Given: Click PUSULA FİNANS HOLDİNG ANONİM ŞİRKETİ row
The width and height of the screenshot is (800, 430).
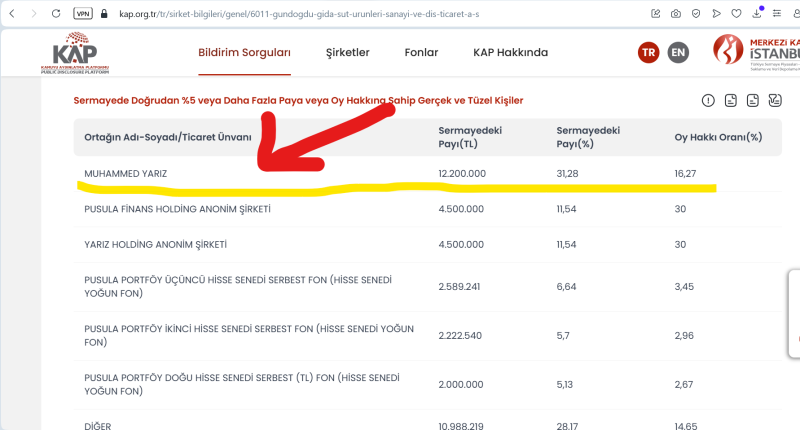Looking at the screenshot, I should point(177,209).
